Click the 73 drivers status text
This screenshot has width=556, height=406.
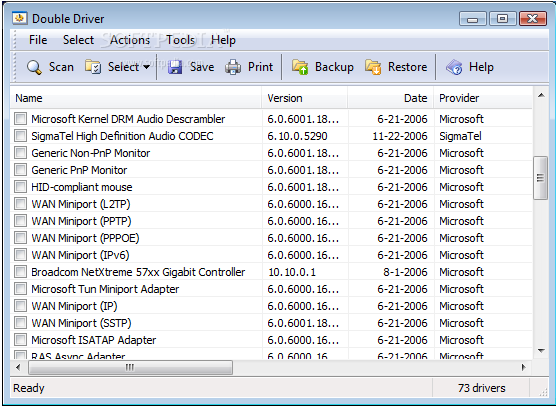(481, 388)
